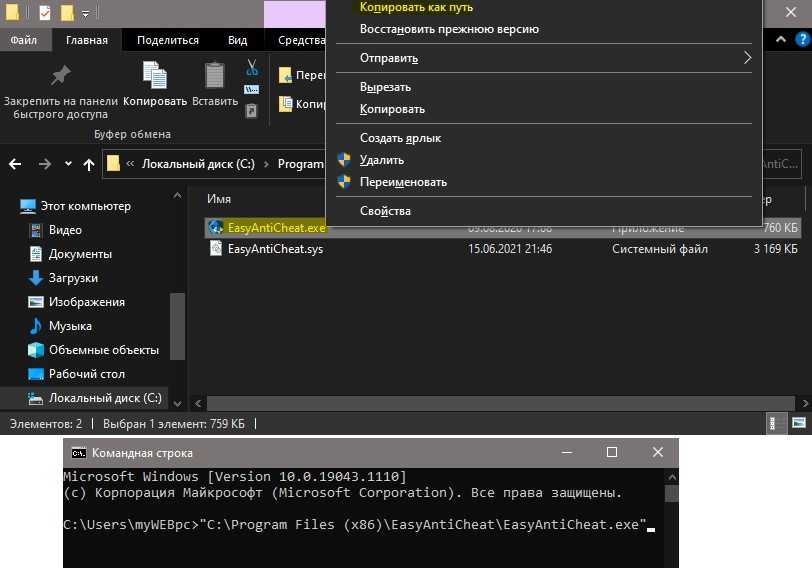812x568 pixels.
Task: Open the Quick Access Toolbar customize dropdown
Action: [87, 14]
